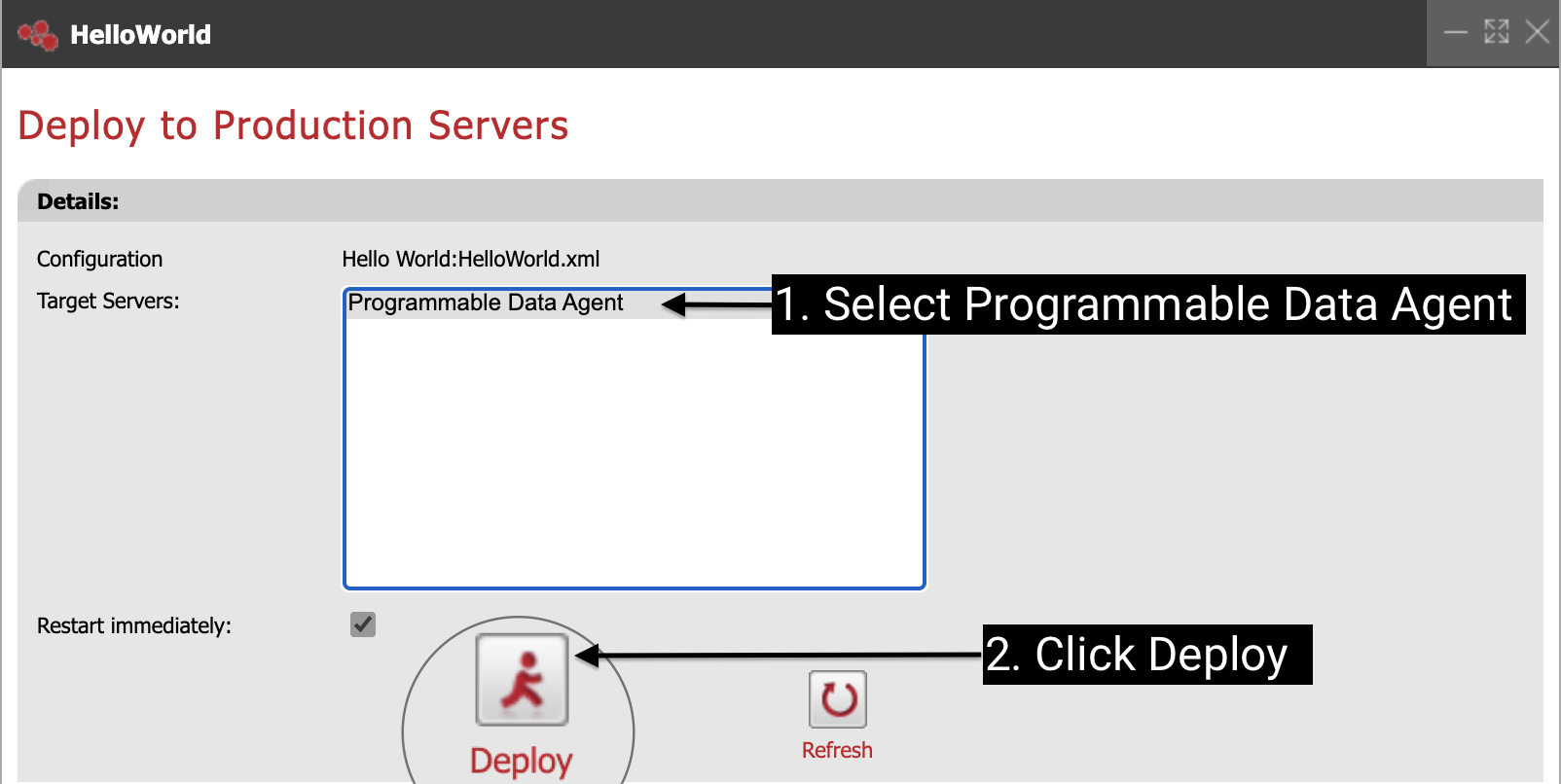
Task: Click the '1. Select Programmable Data Agent' callout
Action: pos(1148,304)
